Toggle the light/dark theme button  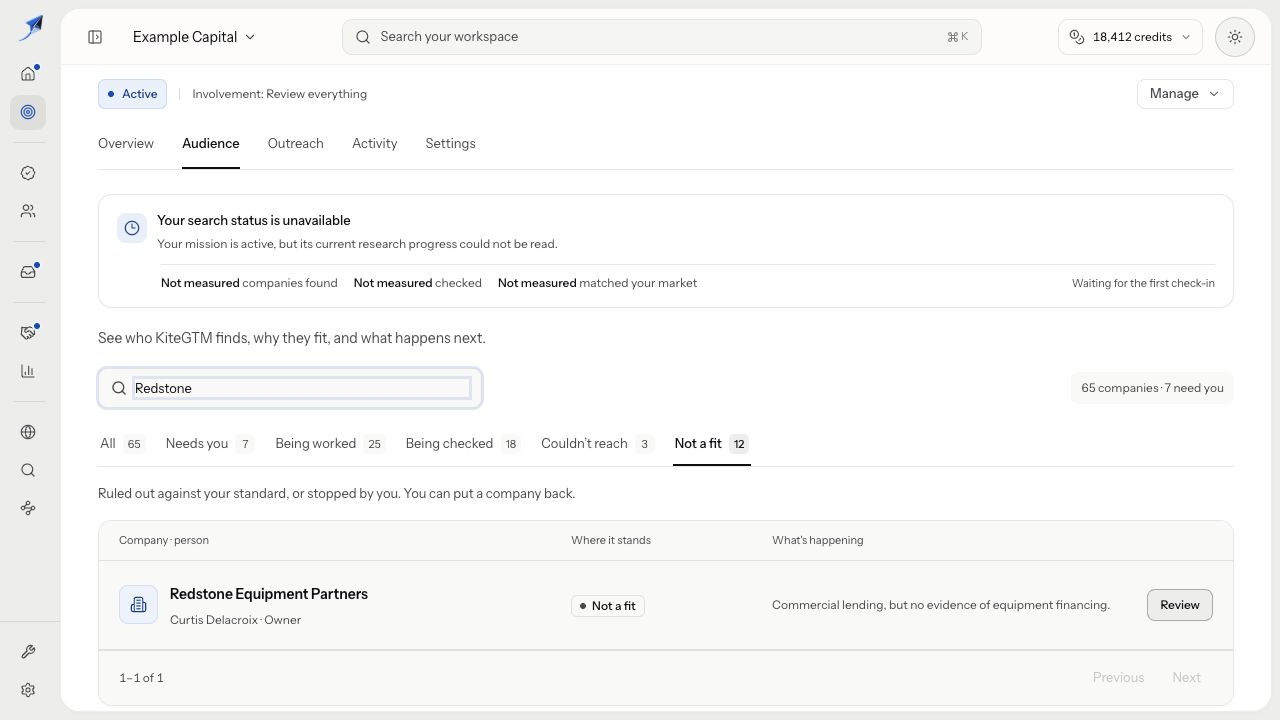1235,37
